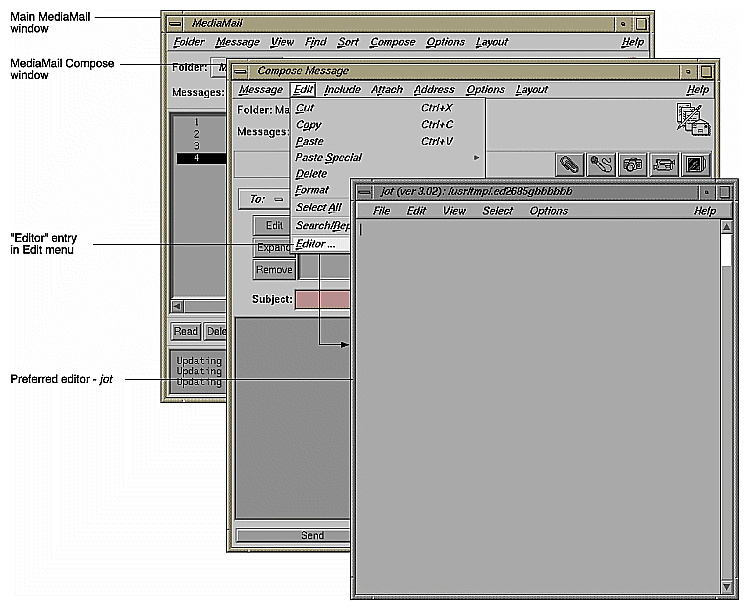Open the Message menu in Compose Message
The width and height of the screenshot is (749, 611).
point(261,89)
